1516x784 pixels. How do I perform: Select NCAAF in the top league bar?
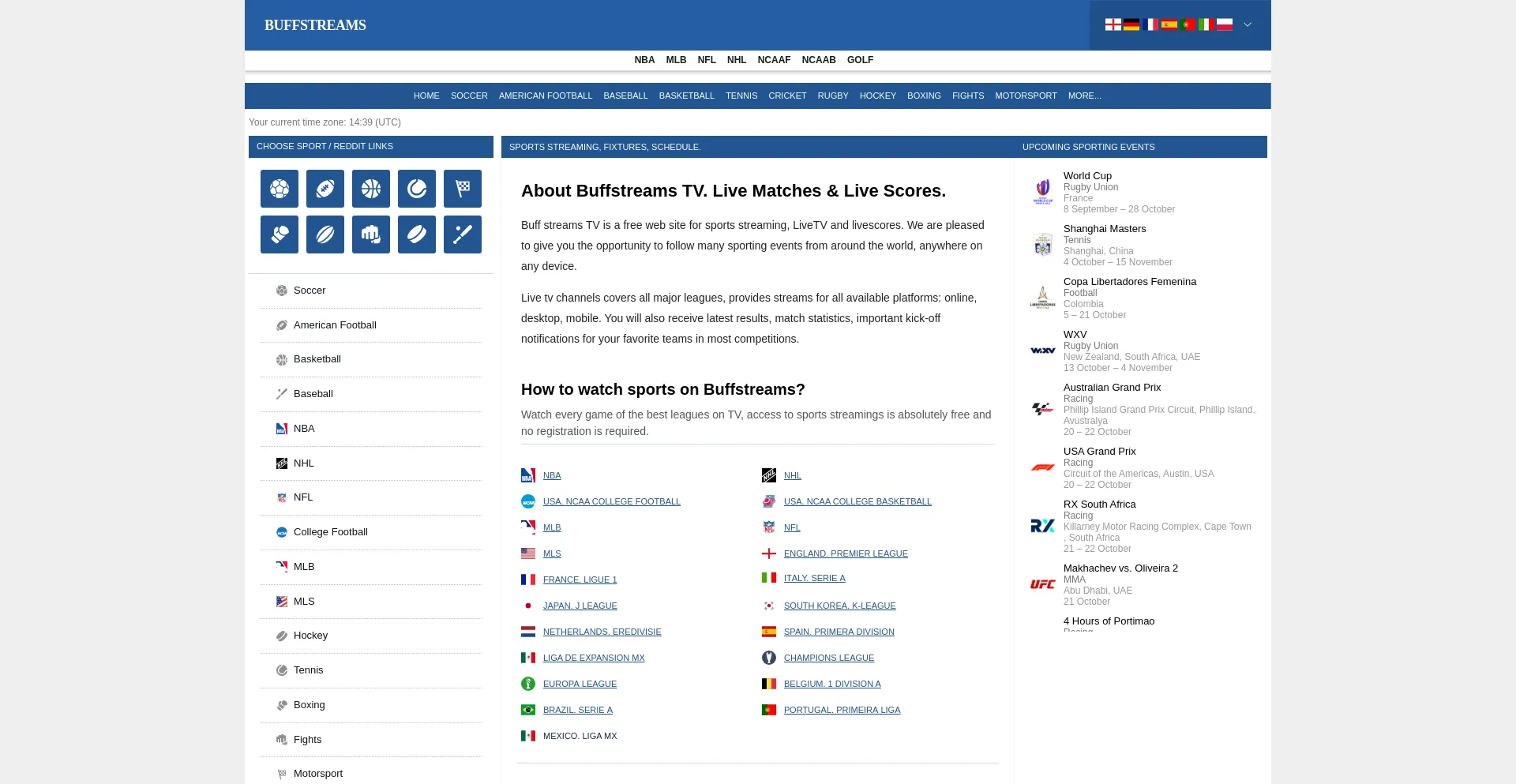point(774,60)
